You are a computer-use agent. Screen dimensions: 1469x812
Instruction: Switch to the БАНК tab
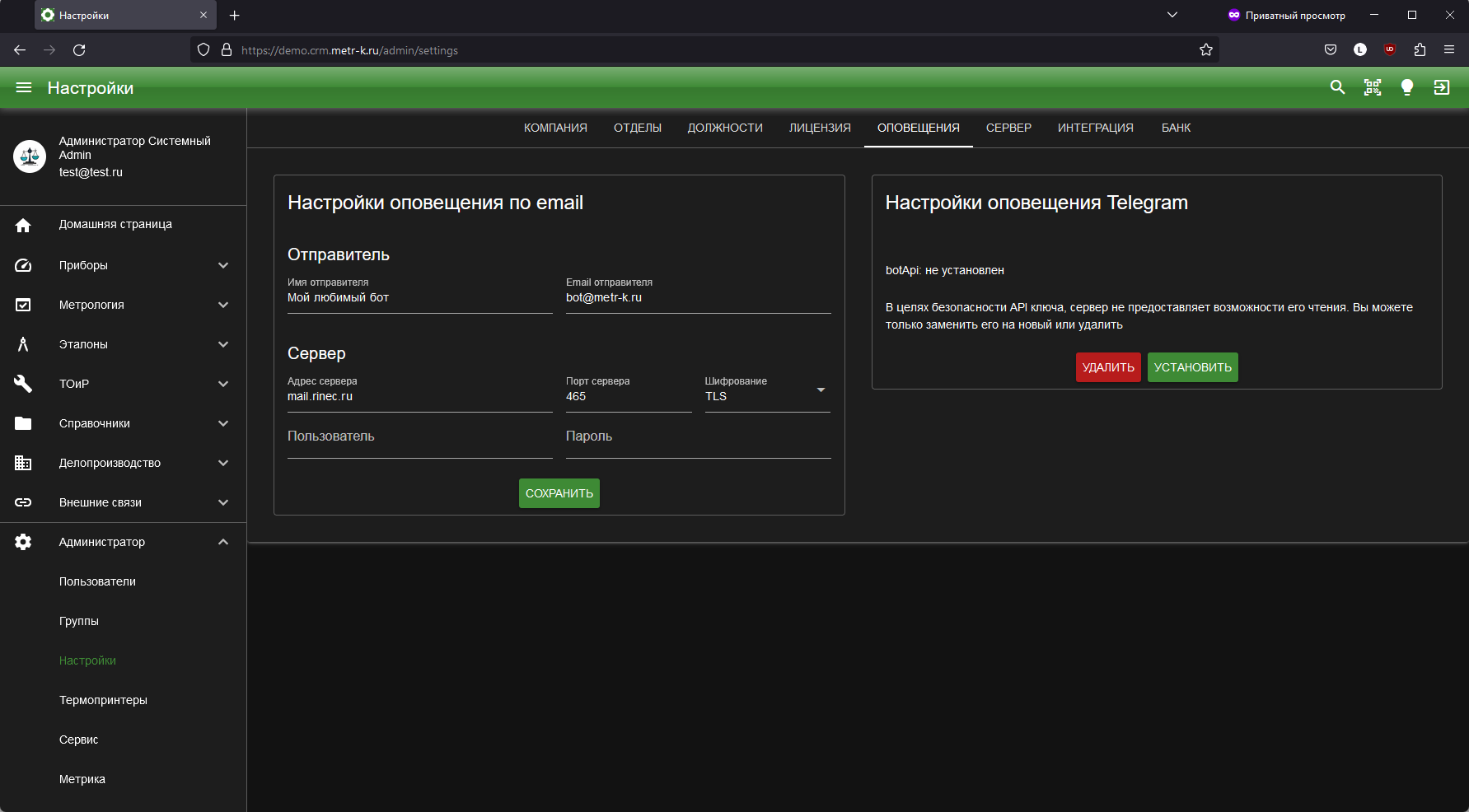point(1176,128)
